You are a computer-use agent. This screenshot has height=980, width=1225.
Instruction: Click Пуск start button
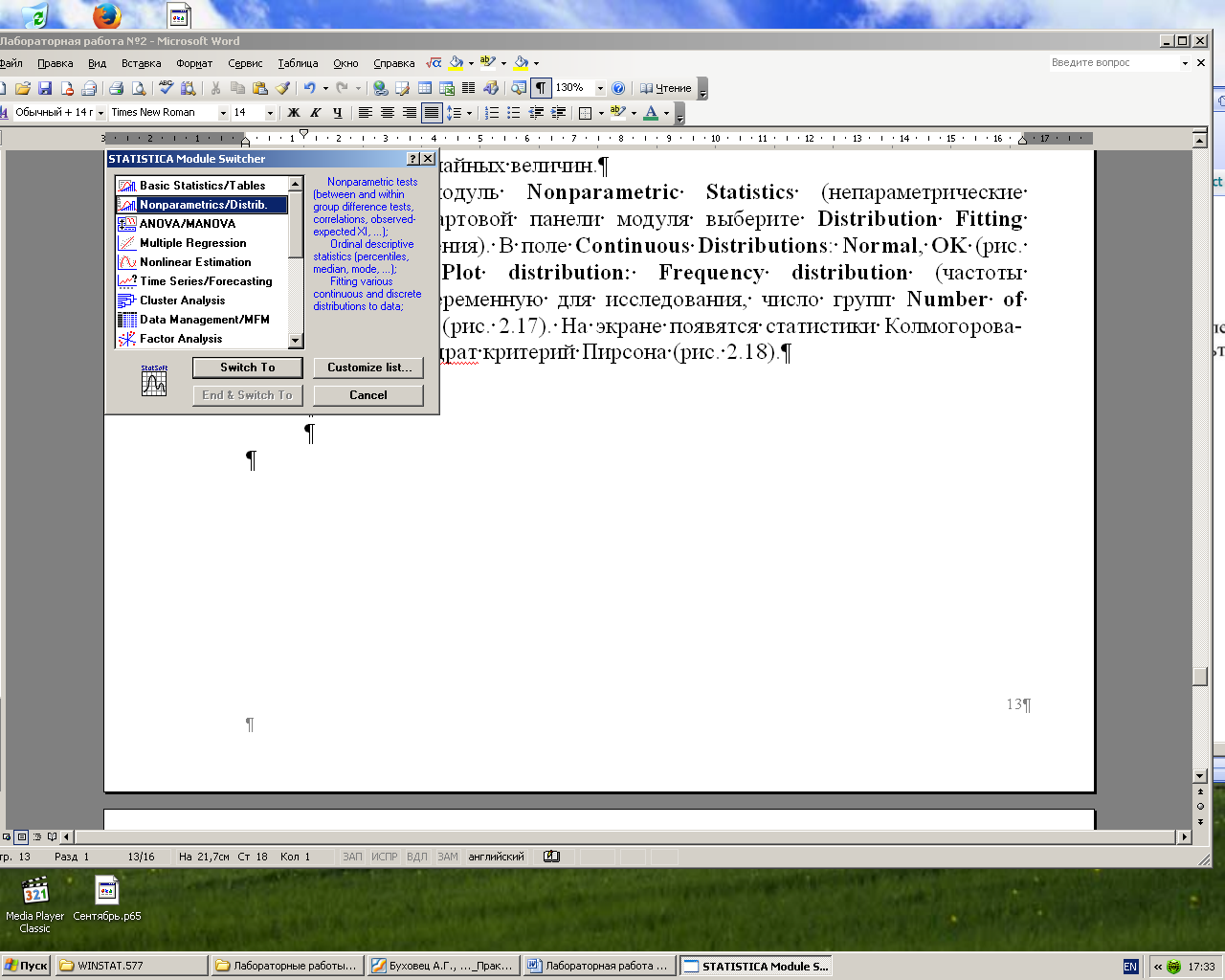pos(26,966)
